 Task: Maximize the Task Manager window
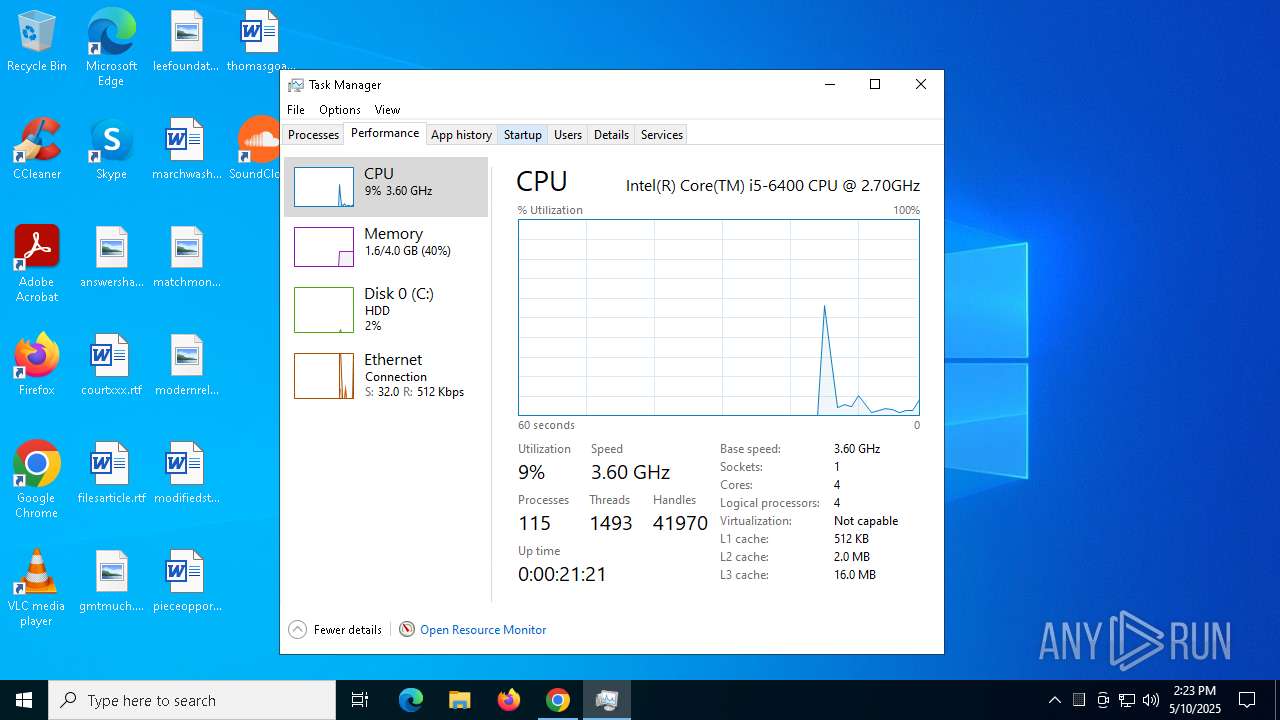[875, 85]
